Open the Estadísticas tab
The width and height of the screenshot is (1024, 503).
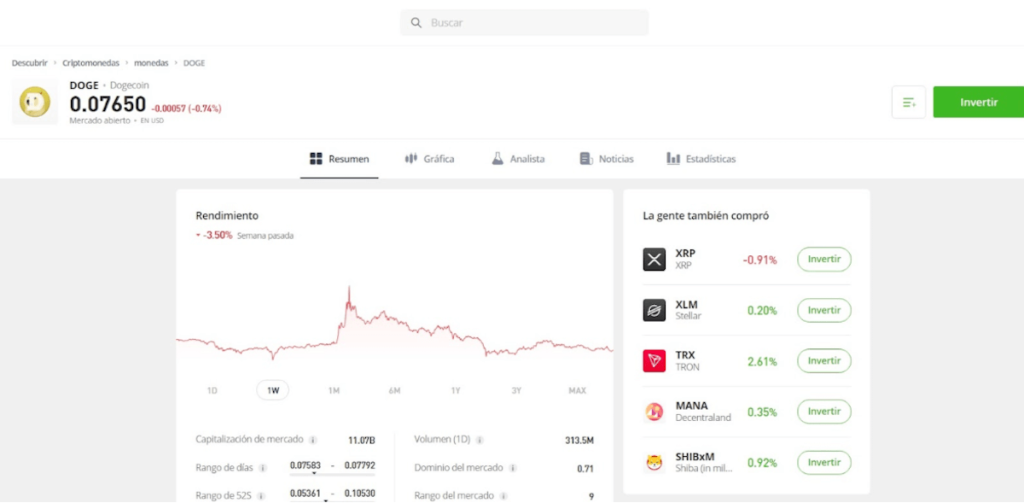click(x=701, y=159)
